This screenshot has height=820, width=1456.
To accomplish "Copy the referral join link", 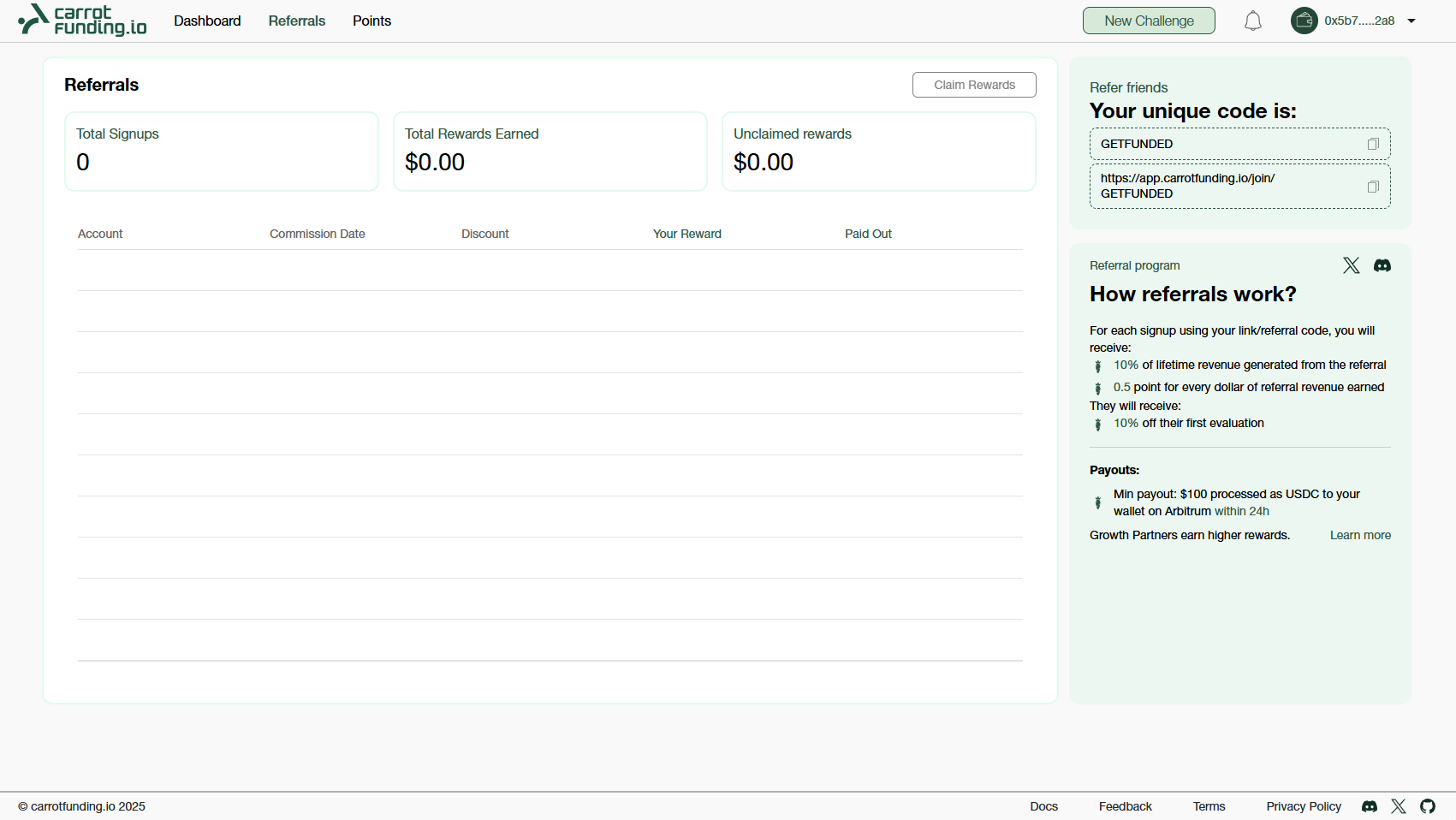I will point(1373,187).
